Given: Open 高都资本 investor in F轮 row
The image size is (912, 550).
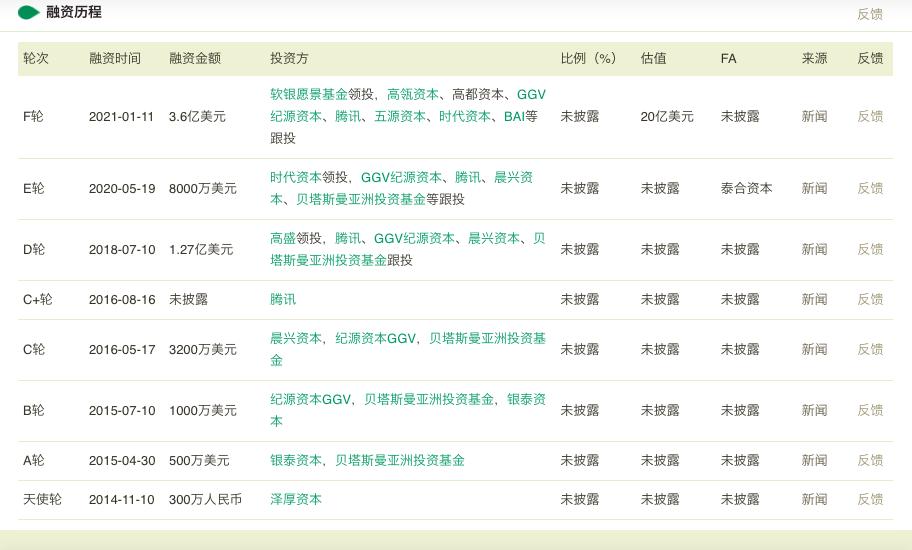Looking at the screenshot, I should [x=478, y=94].
